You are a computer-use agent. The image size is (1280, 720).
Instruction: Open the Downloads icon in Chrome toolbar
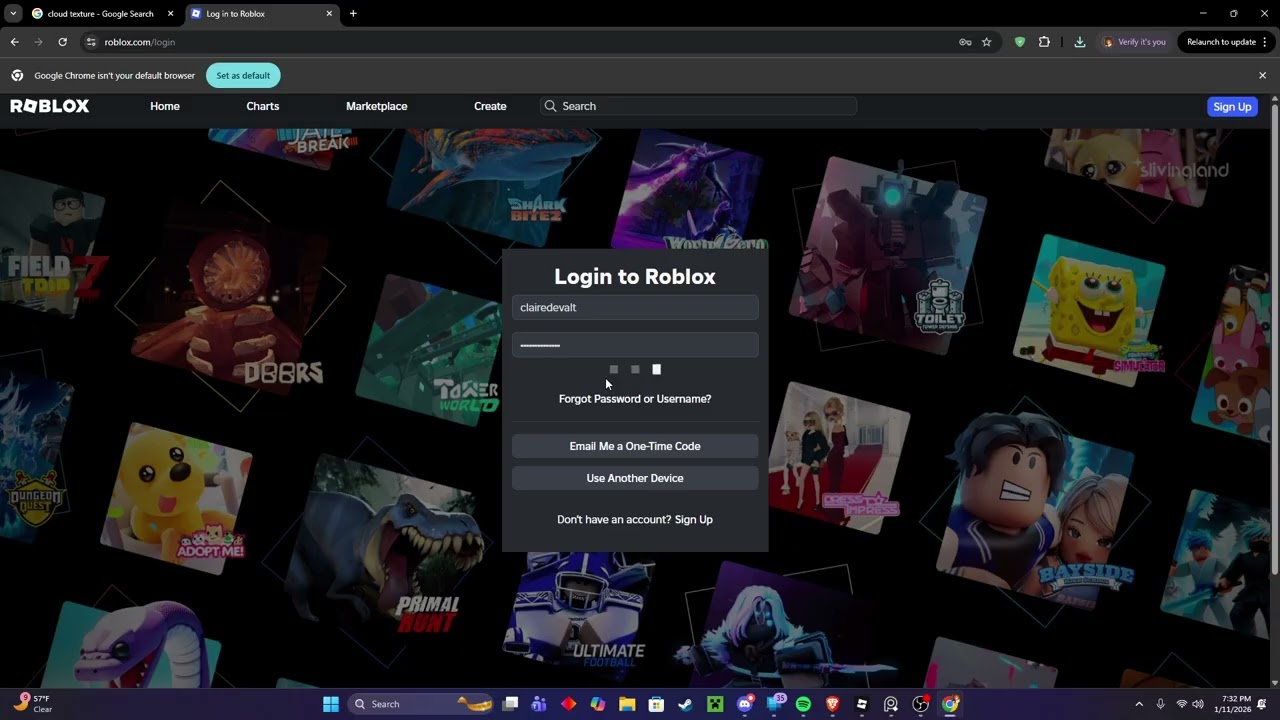(1080, 42)
